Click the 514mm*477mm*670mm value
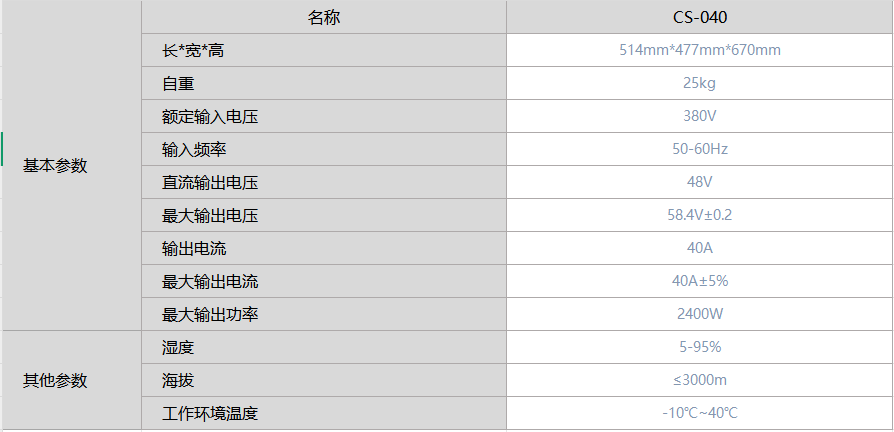 coord(700,50)
